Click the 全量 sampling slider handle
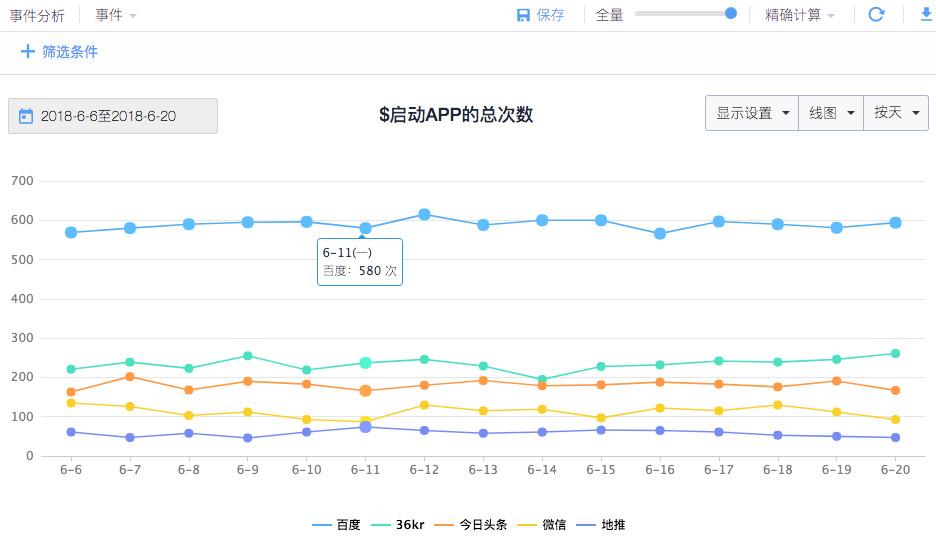The height and width of the screenshot is (539, 936). coord(731,13)
